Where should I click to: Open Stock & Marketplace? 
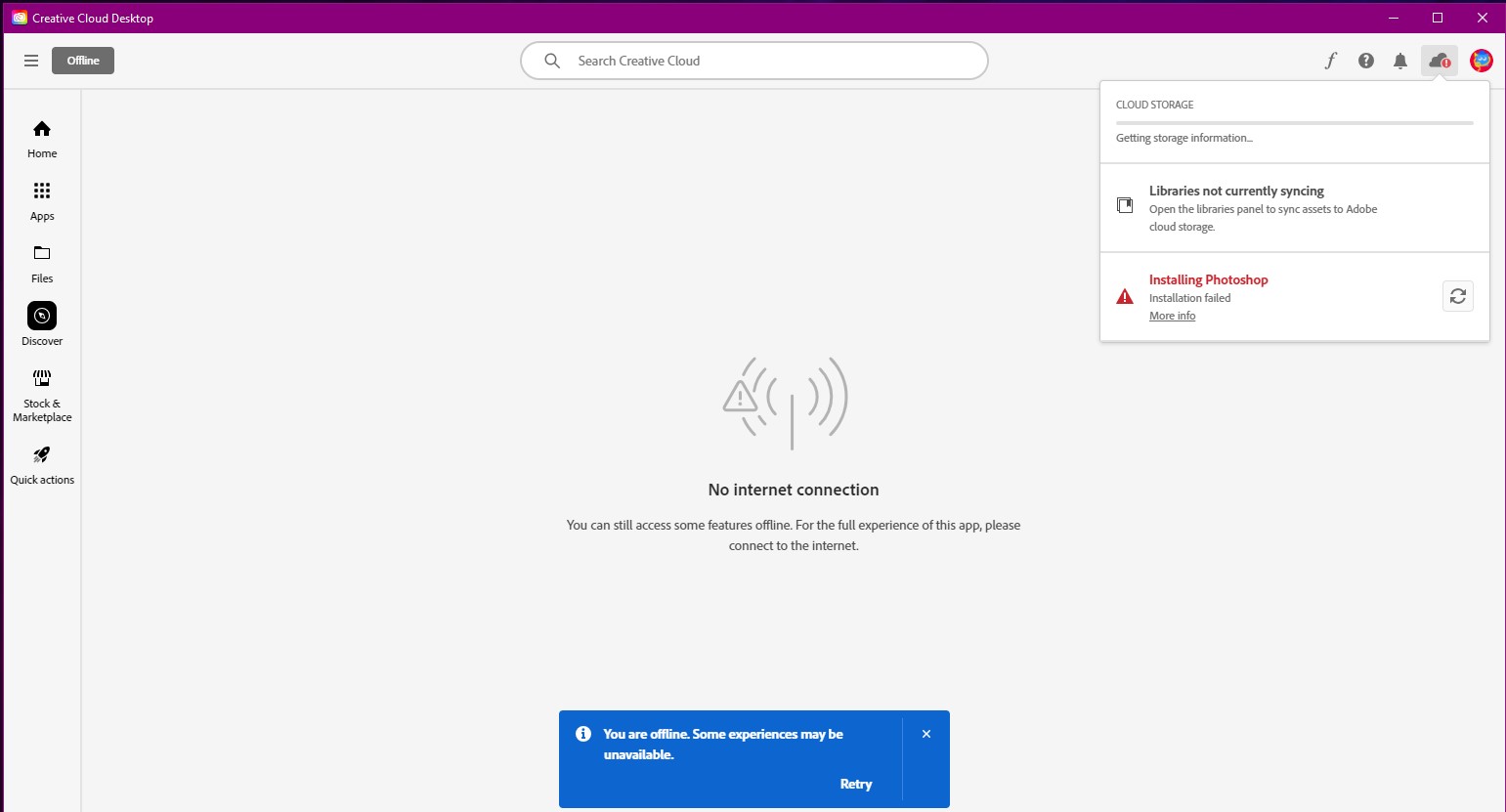click(42, 396)
